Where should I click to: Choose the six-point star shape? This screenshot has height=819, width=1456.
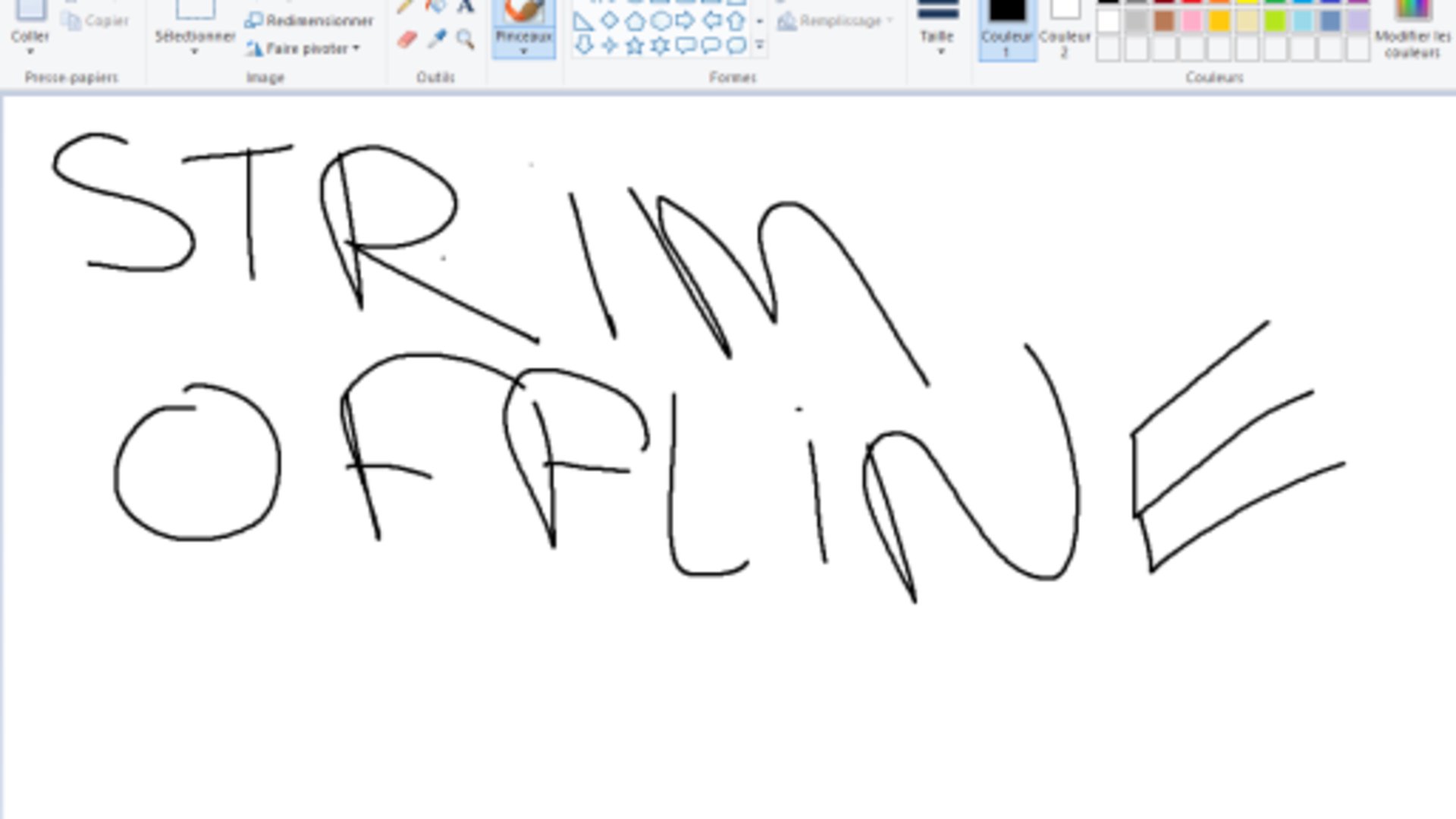pos(661,46)
